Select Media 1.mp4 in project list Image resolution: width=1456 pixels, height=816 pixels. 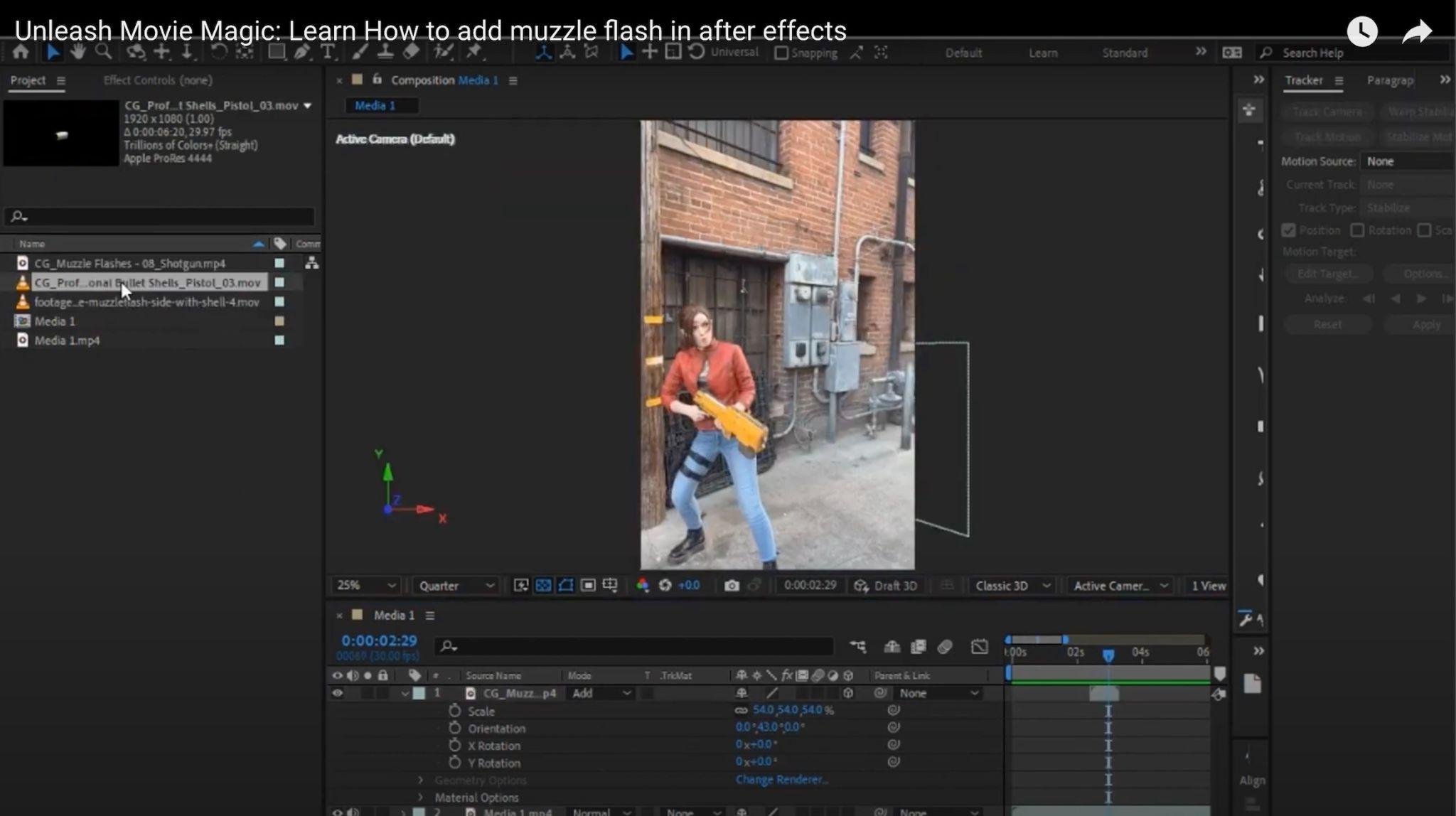(67, 340)
